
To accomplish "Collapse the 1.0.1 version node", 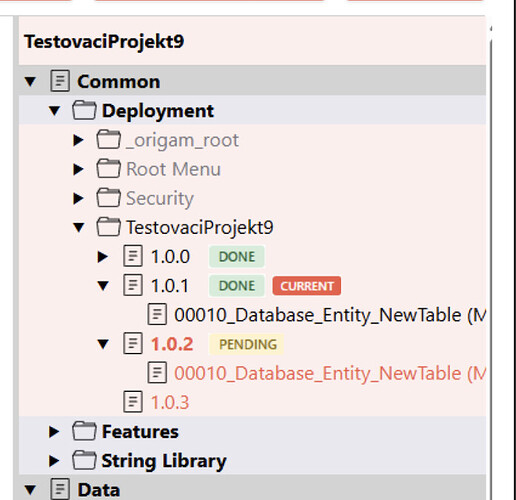I will click(103, 286).
